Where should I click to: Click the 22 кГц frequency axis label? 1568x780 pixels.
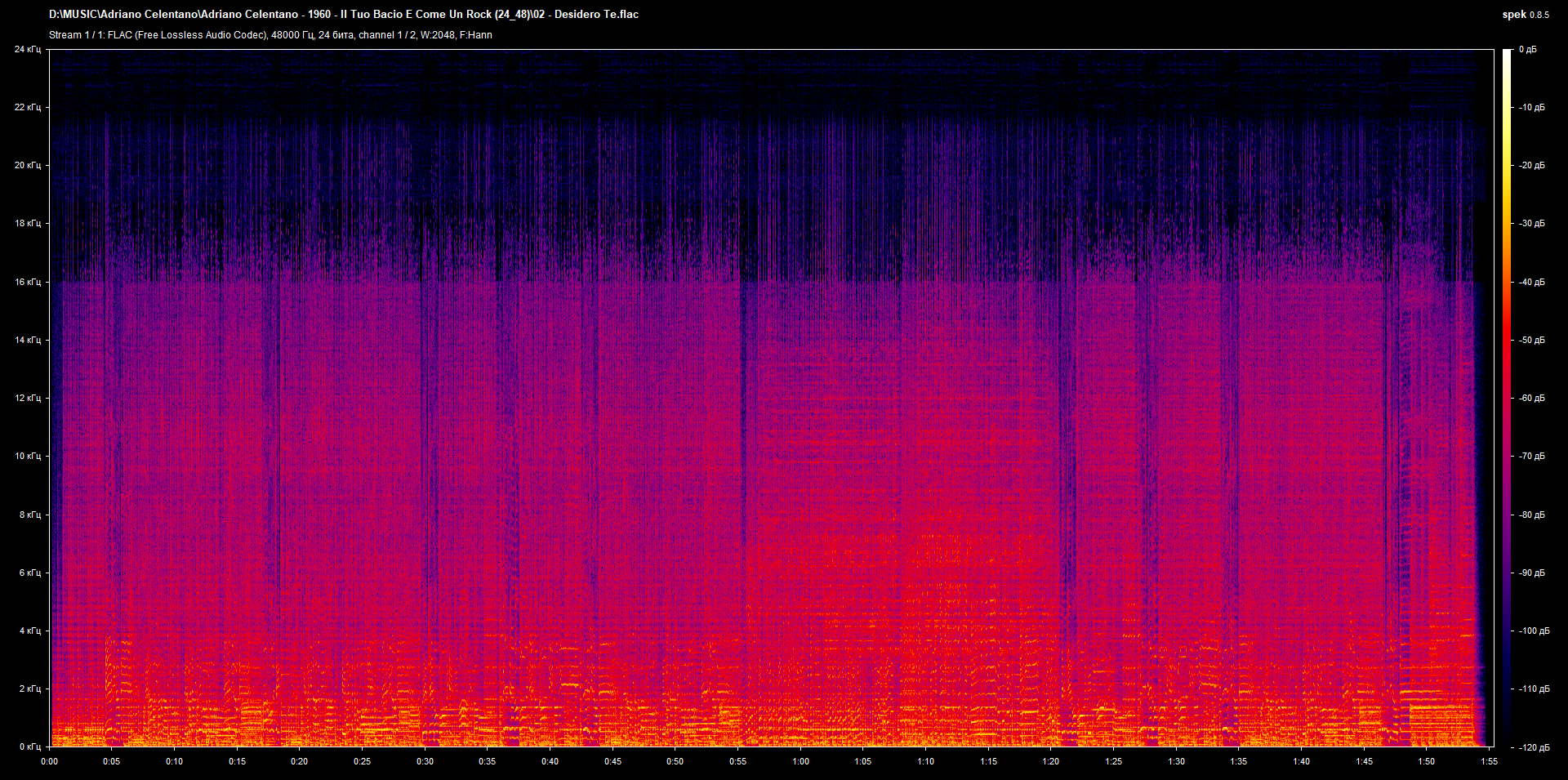tap(28, 108)
